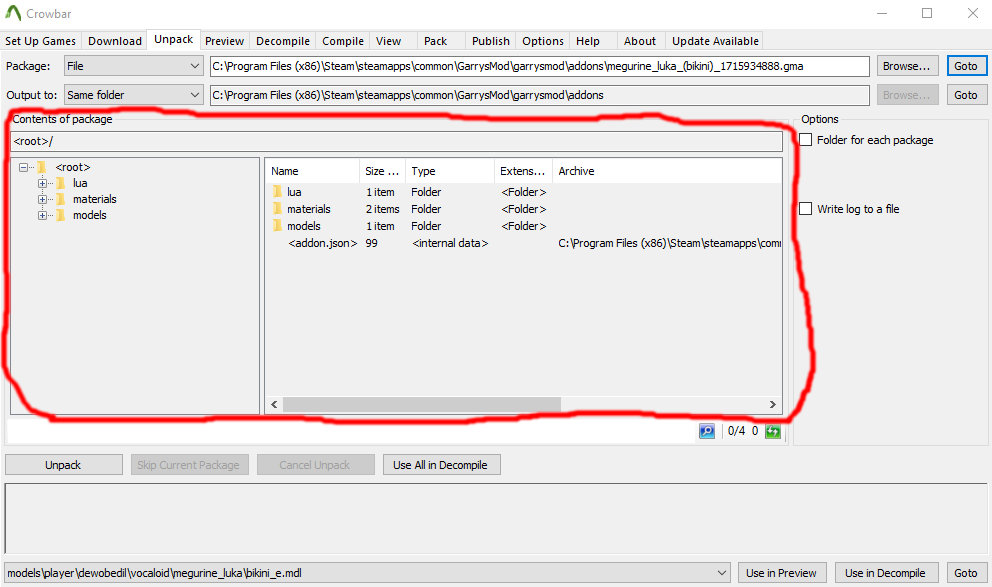Click the bottom-right Goto button
The height and width of the screenshot is (587, 992).
coord(966,573)
